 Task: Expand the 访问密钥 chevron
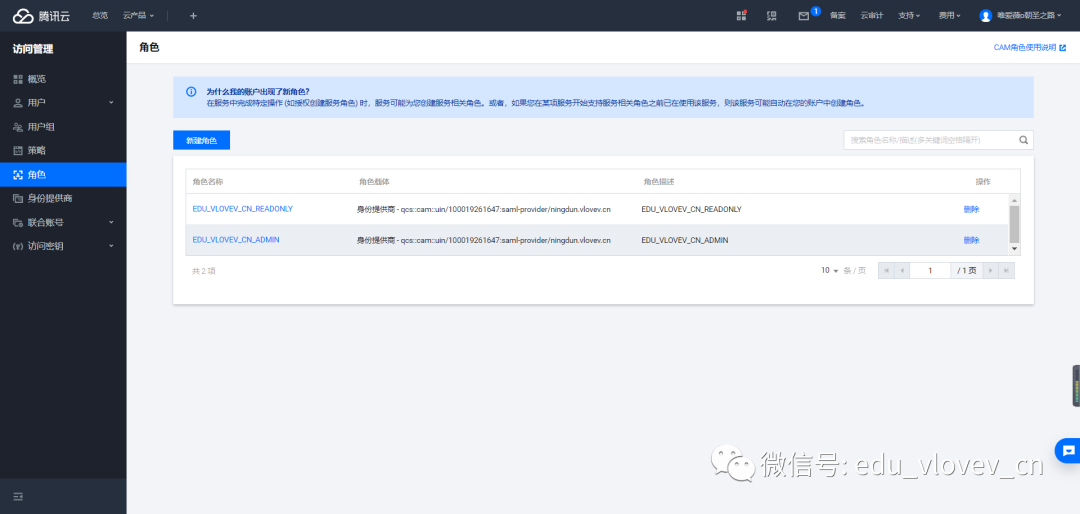coord(111,246)
